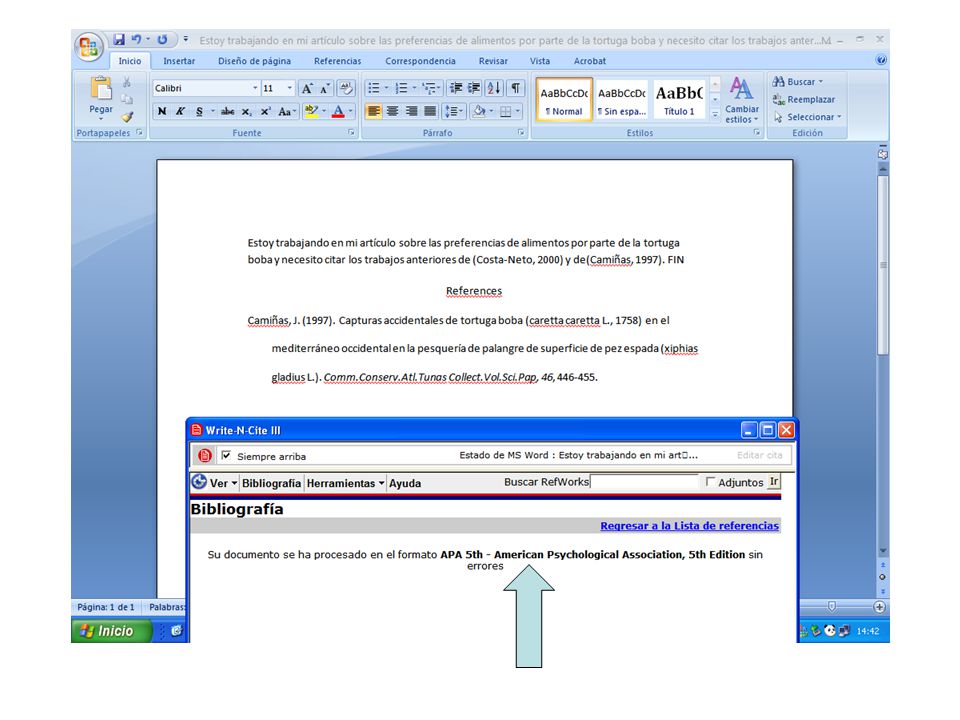Viewport: 960px width, 720px height.
Task: Increase font size with the grow font icon
Action: click(x=307, y=88)
